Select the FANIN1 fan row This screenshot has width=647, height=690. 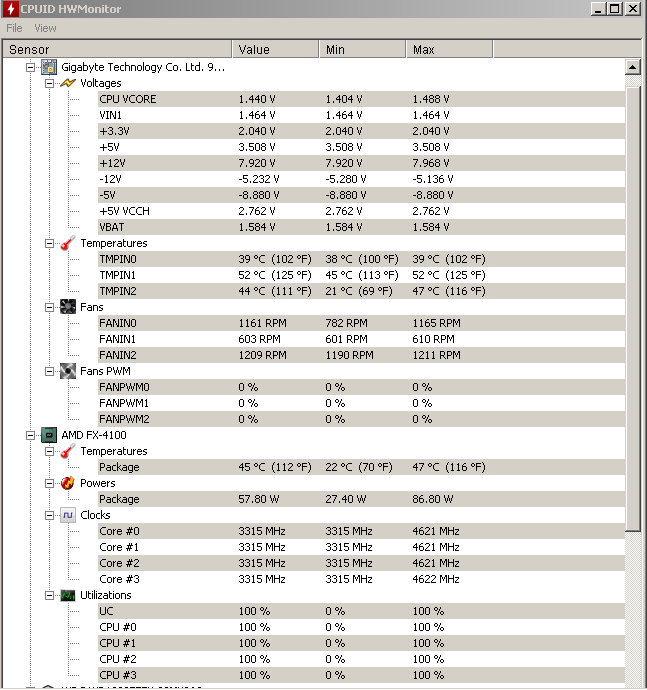pyautogui.click(x=361, y=339)
